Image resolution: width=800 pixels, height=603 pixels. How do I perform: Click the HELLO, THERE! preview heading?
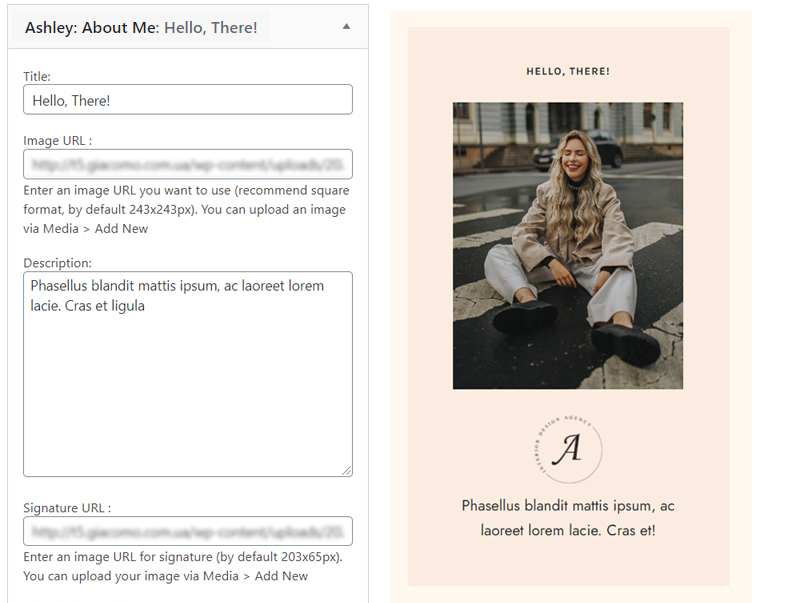pyautogui.click(x=567, y=72)
